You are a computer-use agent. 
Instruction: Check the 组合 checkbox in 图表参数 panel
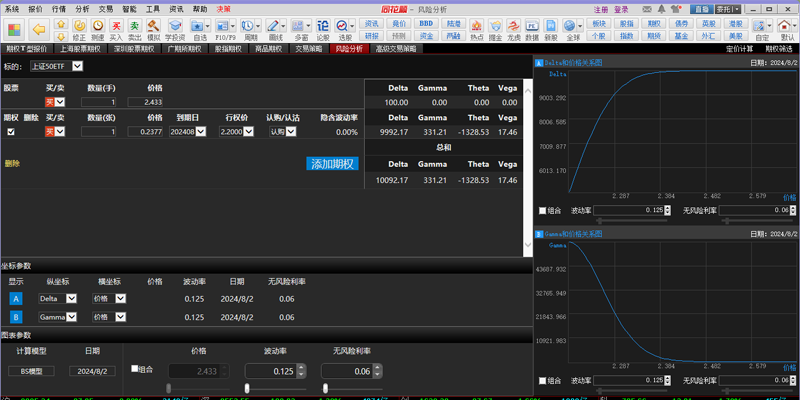tap(135, 369)
